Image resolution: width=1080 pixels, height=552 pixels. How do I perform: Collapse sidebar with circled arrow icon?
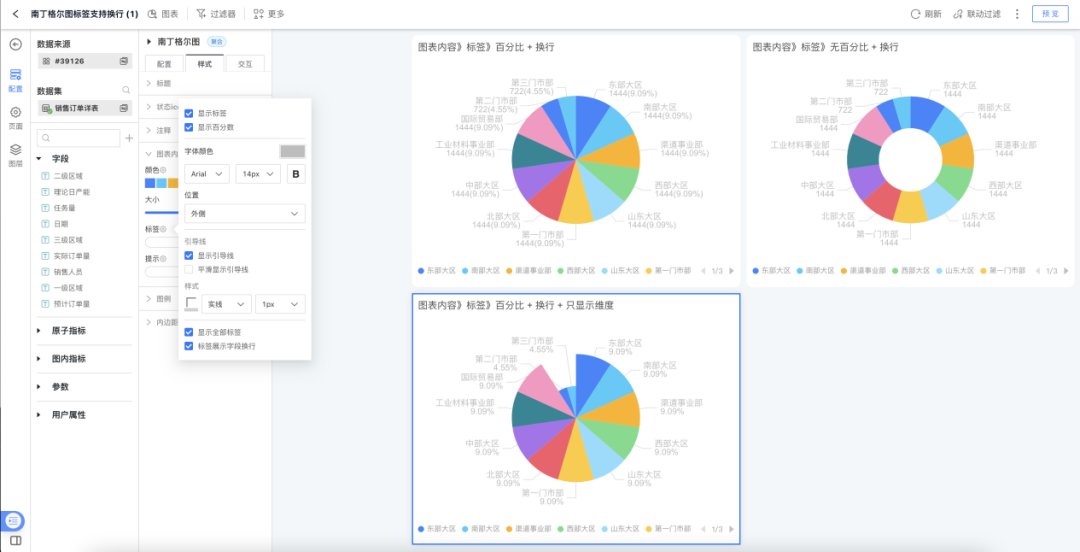[x=15, y=44]
